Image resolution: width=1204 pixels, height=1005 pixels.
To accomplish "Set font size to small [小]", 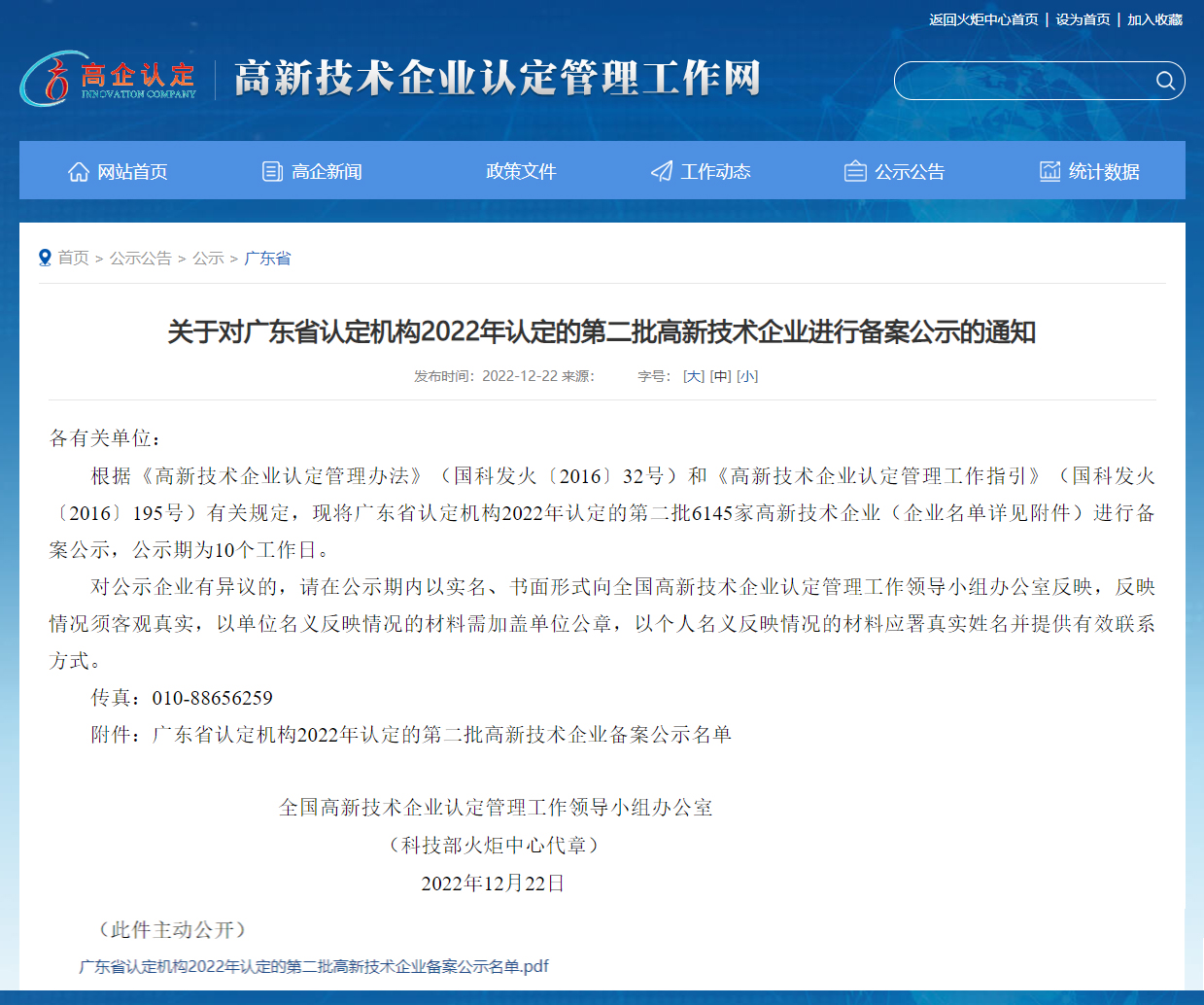I will click(747, 376).
